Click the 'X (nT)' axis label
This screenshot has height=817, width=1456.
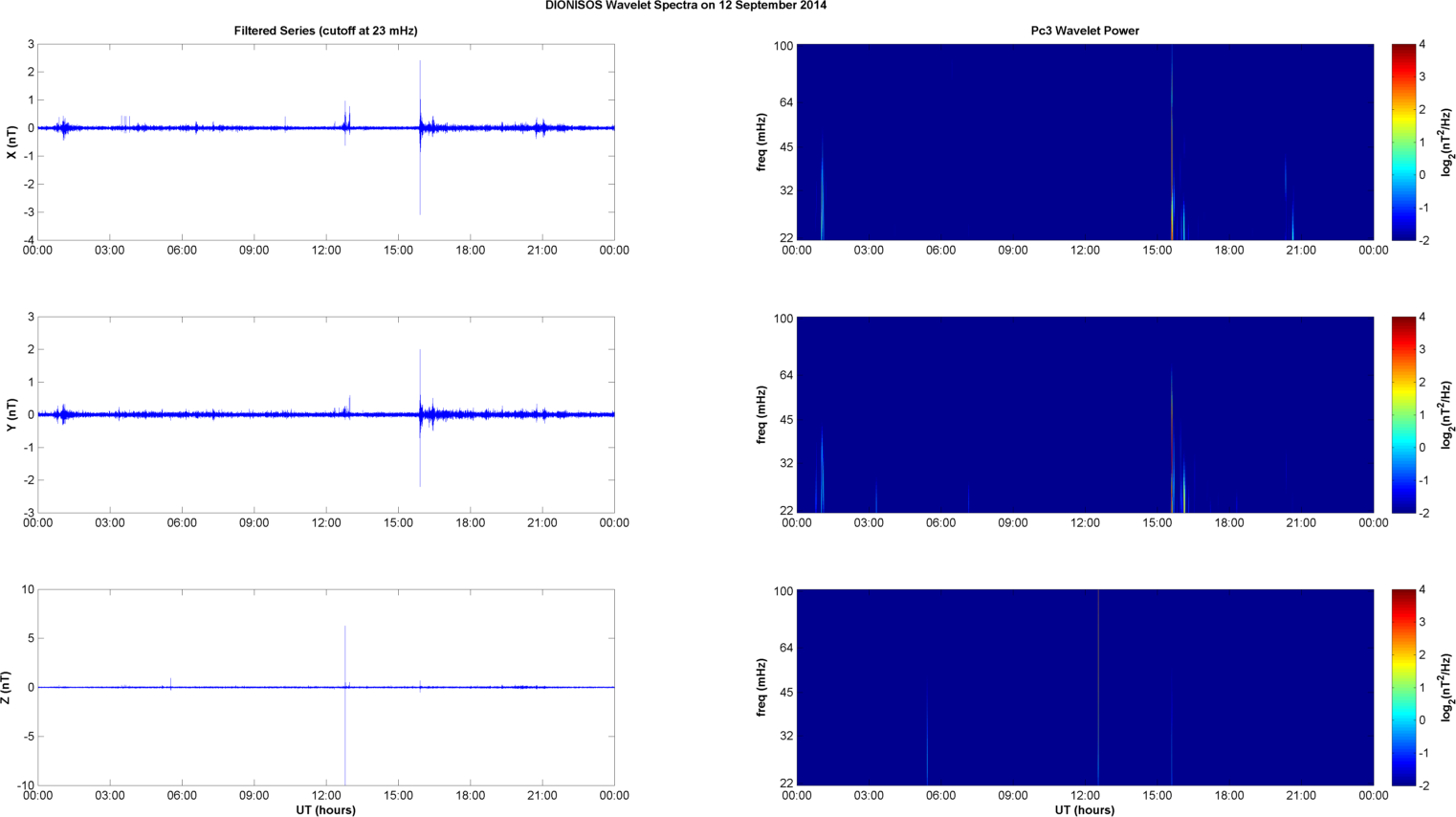11,142
